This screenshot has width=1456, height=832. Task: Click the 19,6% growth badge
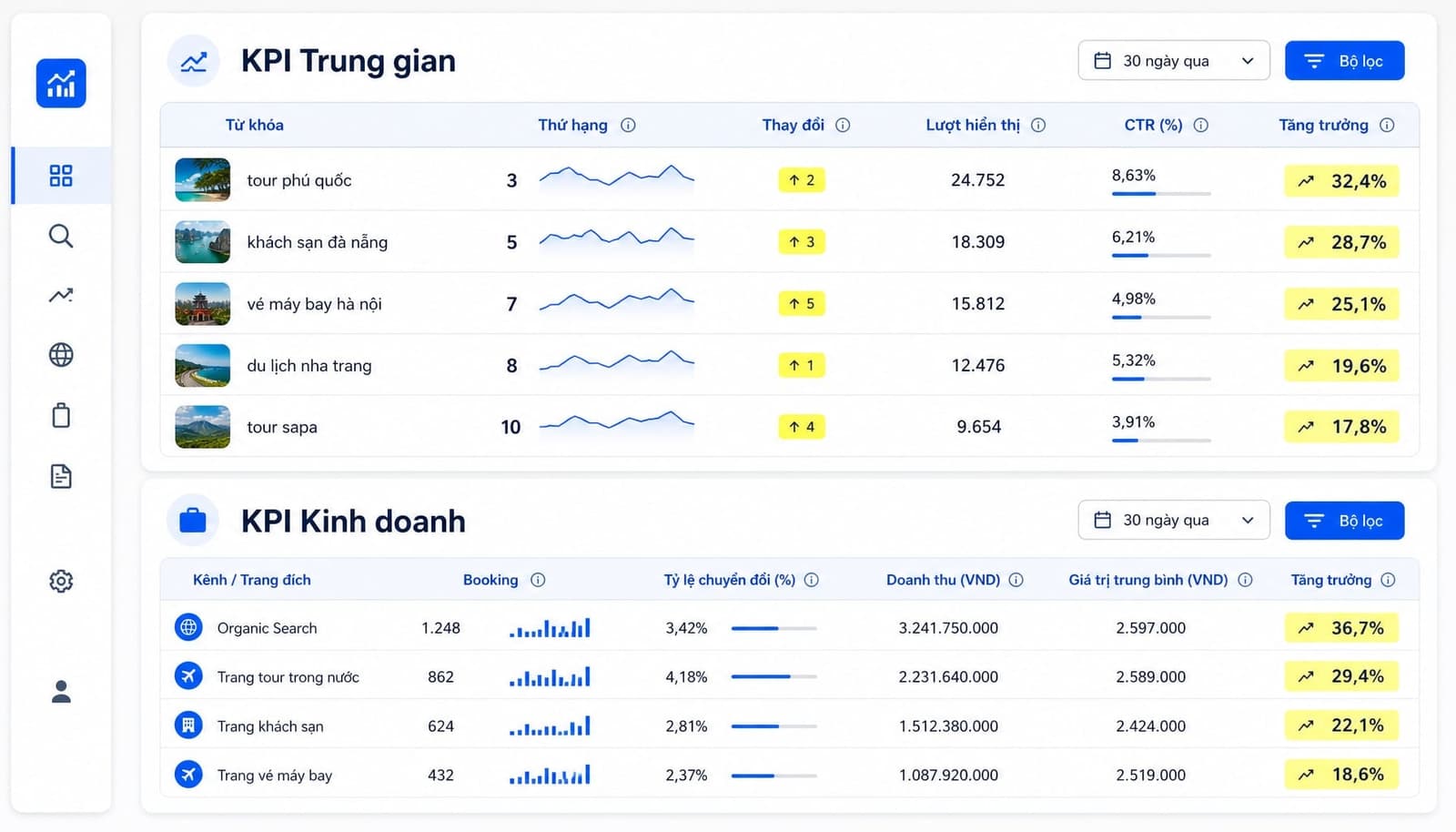tap(1342, 366)
